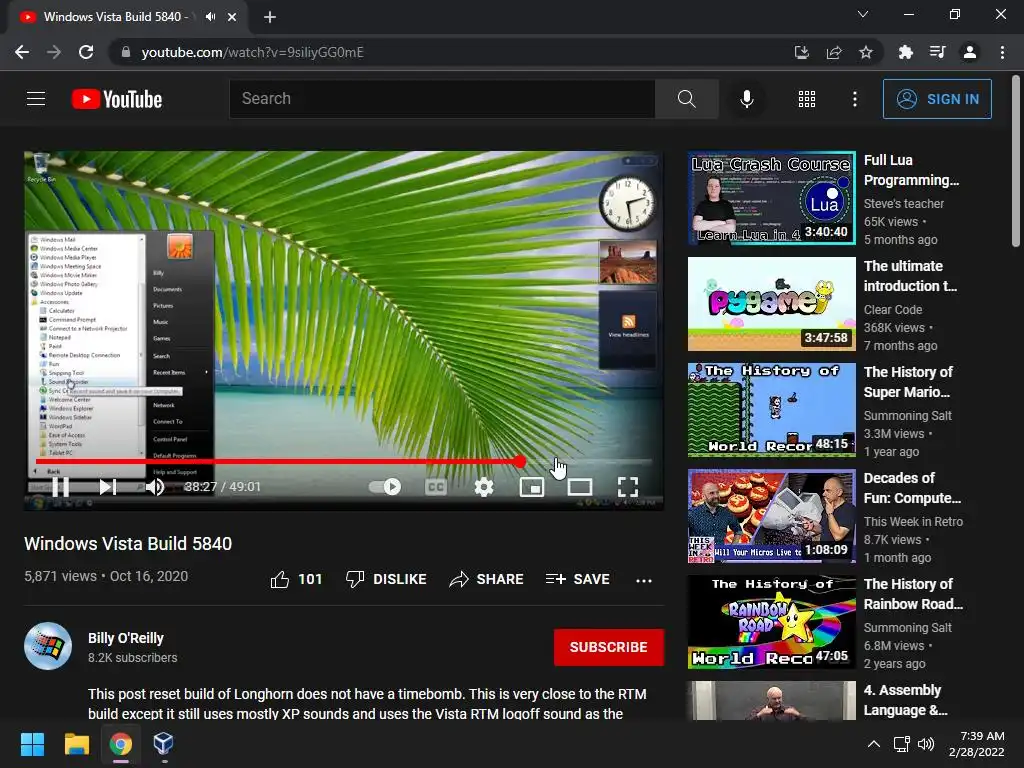Open the player settings gear

coord(484,487)
